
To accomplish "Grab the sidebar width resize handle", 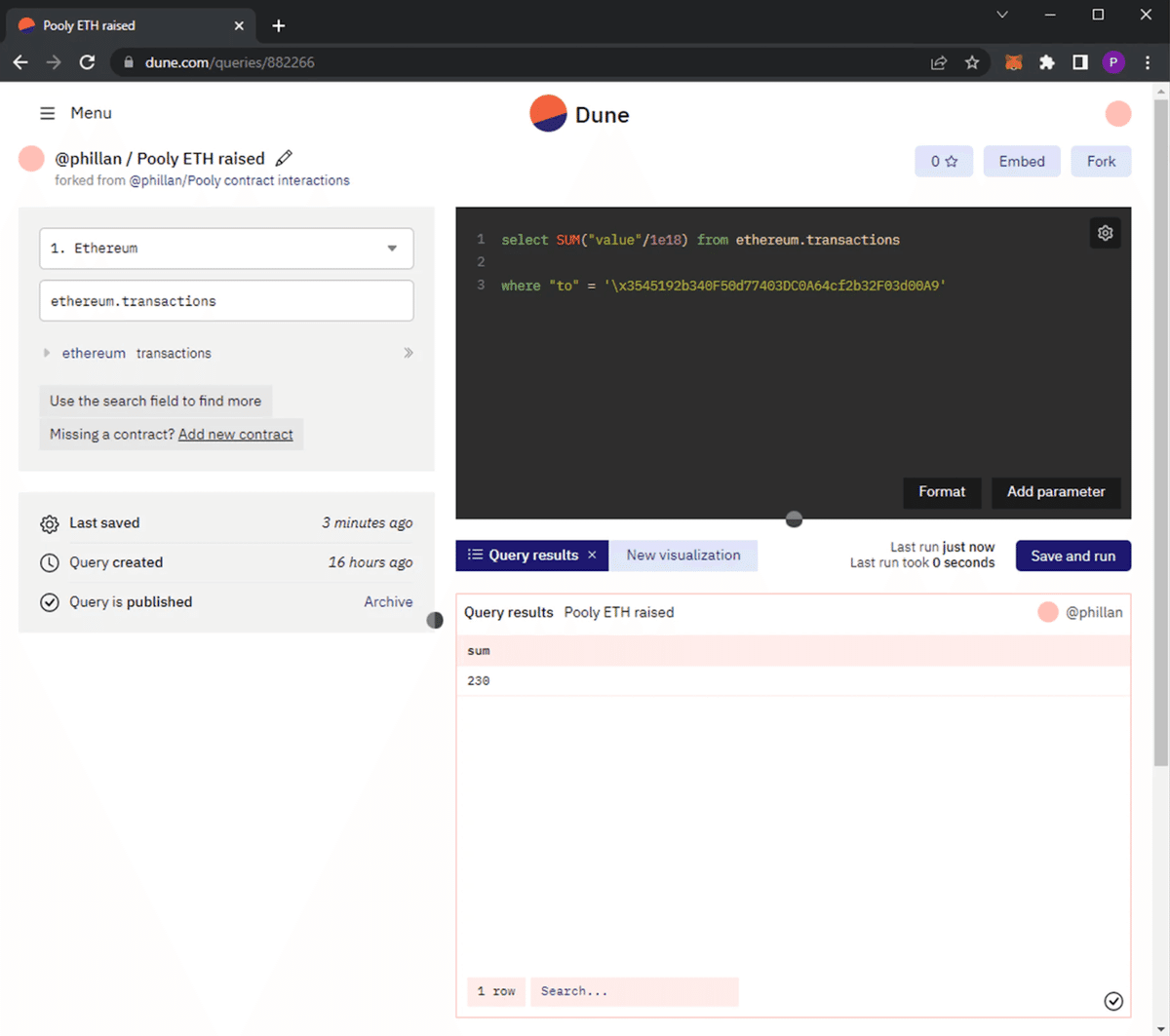I will coord(435,620).
